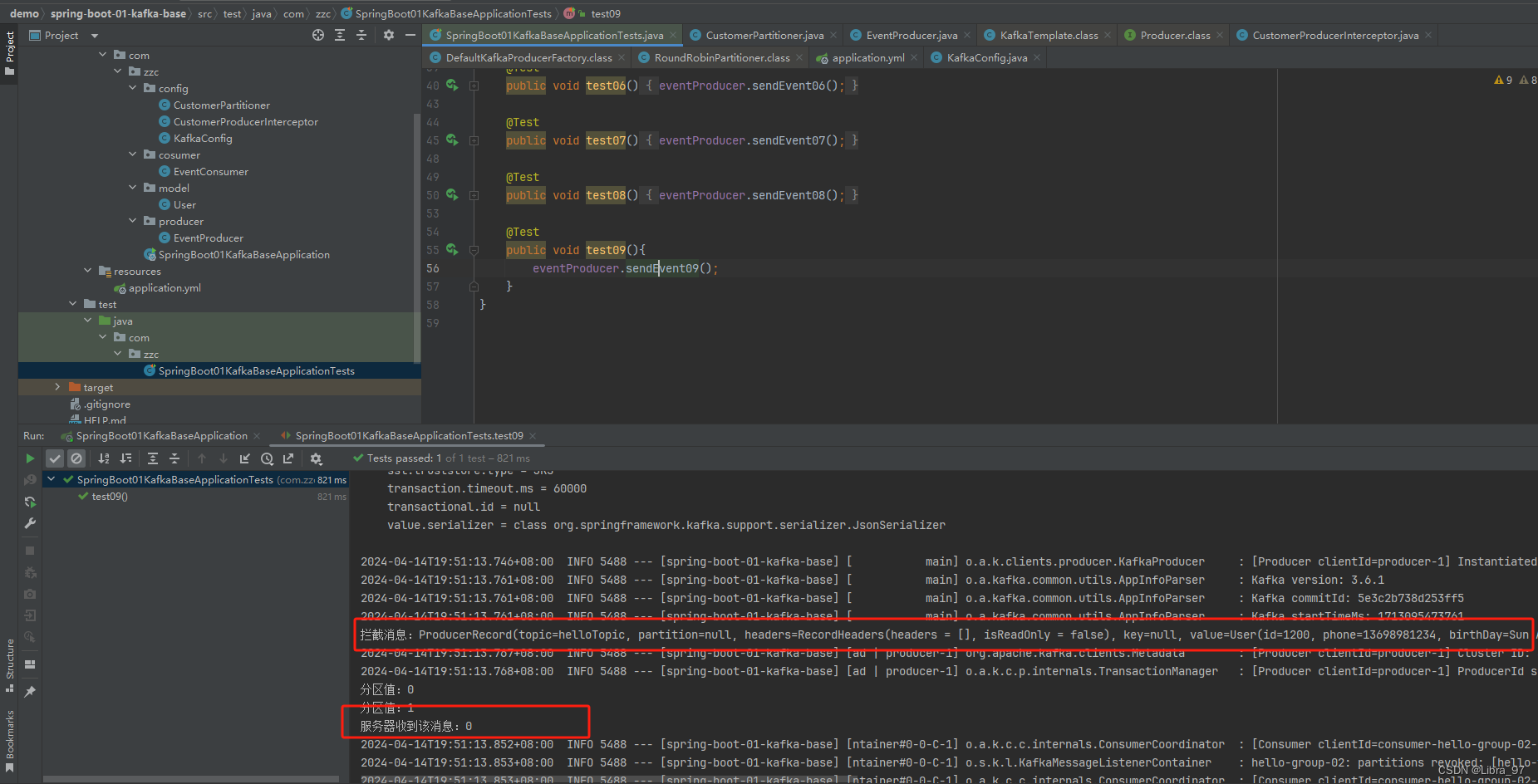The height and width of the screenshot is (784, 1538).
Task: Collapse the config folder in project tree
Action: [x=133, y=87]
